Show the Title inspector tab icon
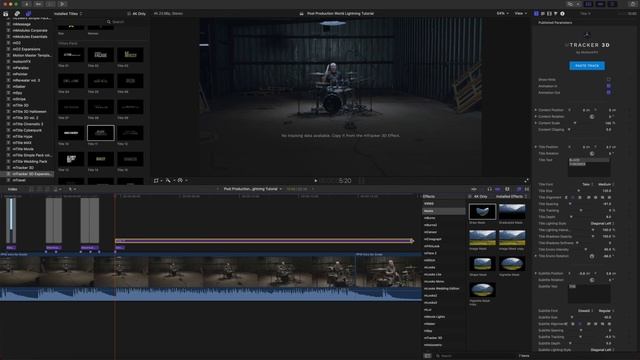 (x=536, y=13)
